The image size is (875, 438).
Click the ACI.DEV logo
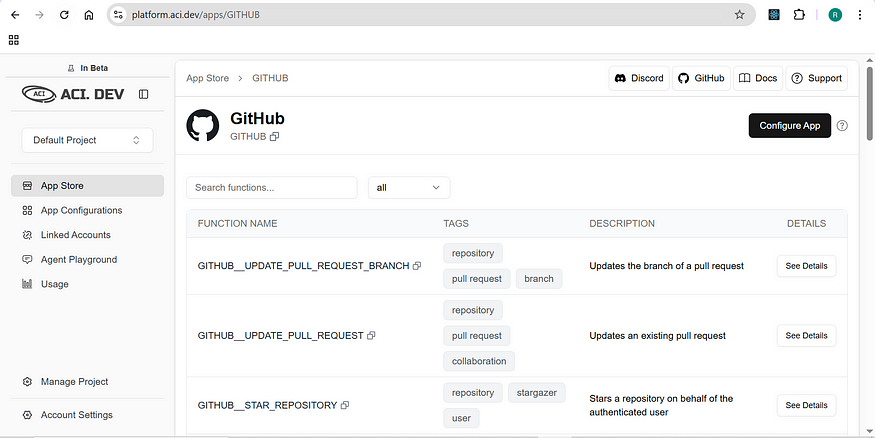tap(73, 94)
